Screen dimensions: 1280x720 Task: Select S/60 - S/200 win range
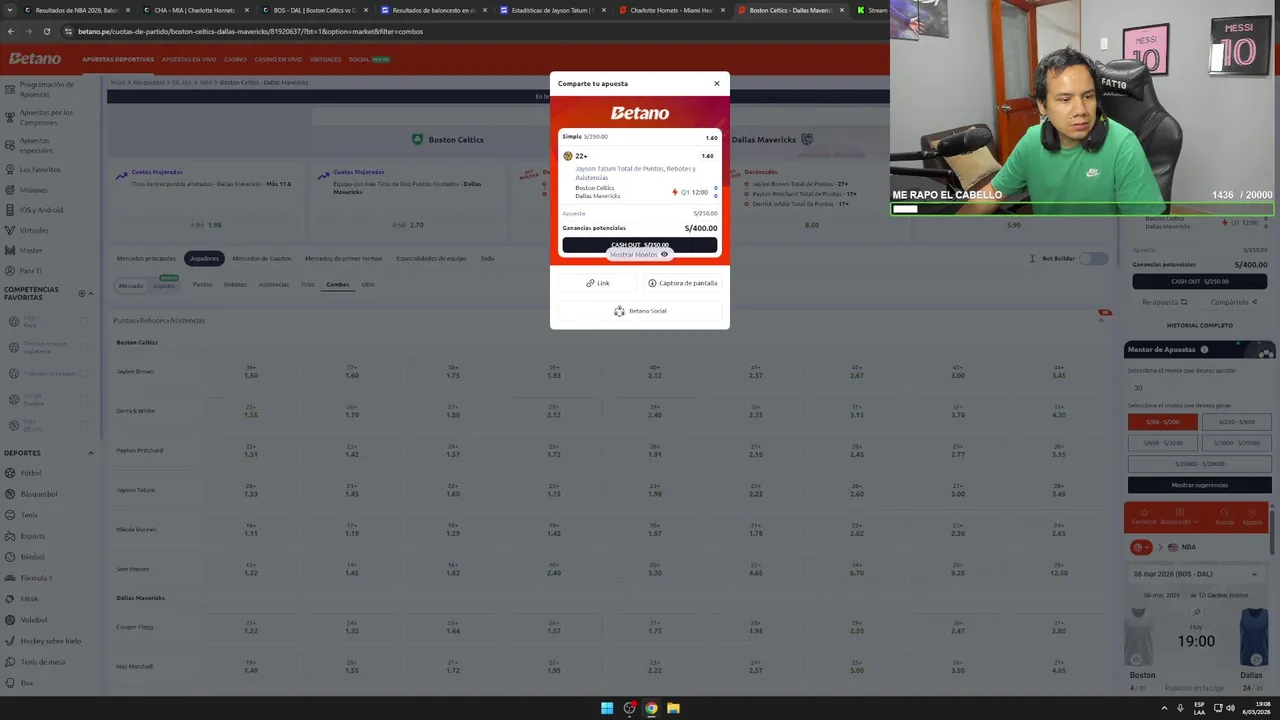[x=1163, y=422]
